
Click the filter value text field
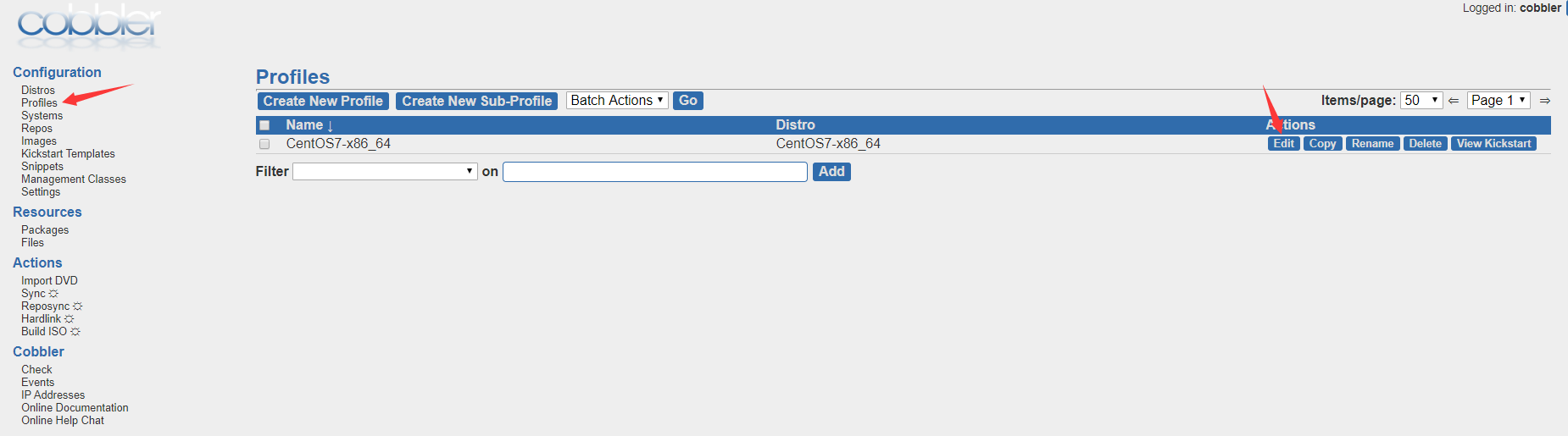click(655, 172)
